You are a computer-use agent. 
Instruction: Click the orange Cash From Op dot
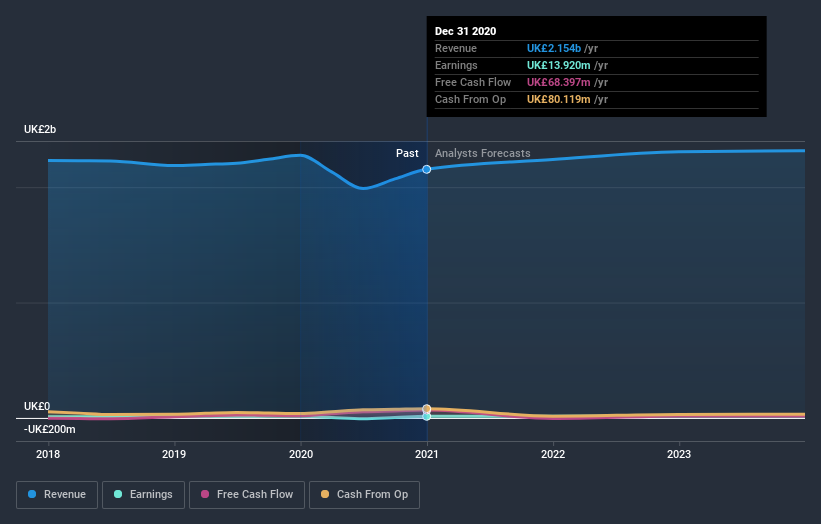coord(325,494)
